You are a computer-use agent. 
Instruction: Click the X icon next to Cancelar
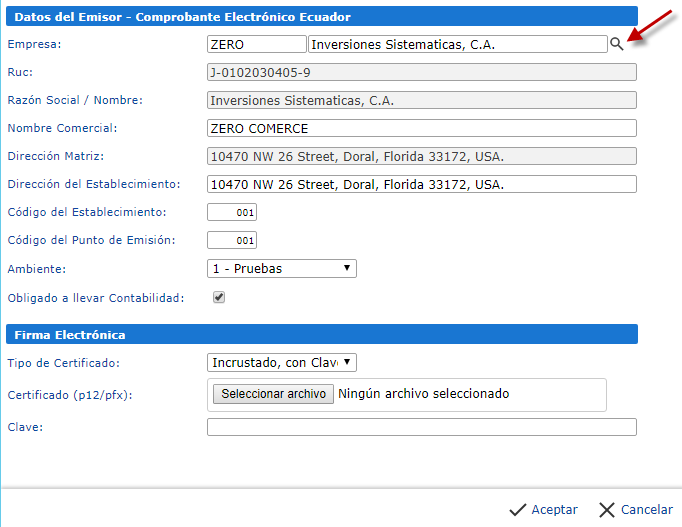point(606,510)
